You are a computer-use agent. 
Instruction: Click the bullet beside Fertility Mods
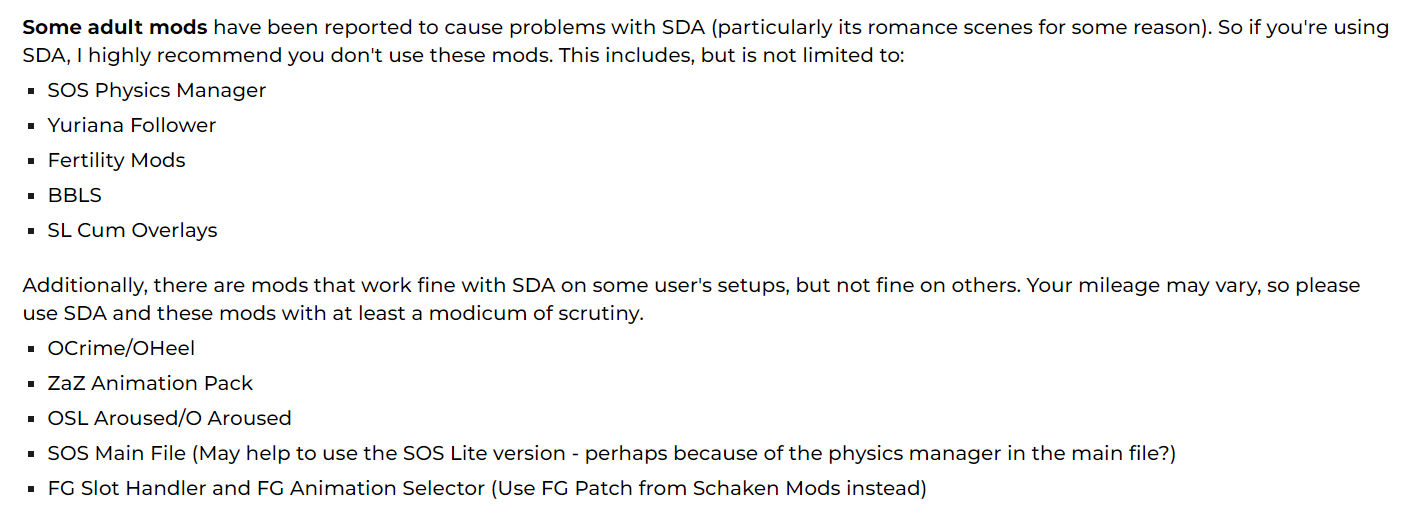coord(32,161)
